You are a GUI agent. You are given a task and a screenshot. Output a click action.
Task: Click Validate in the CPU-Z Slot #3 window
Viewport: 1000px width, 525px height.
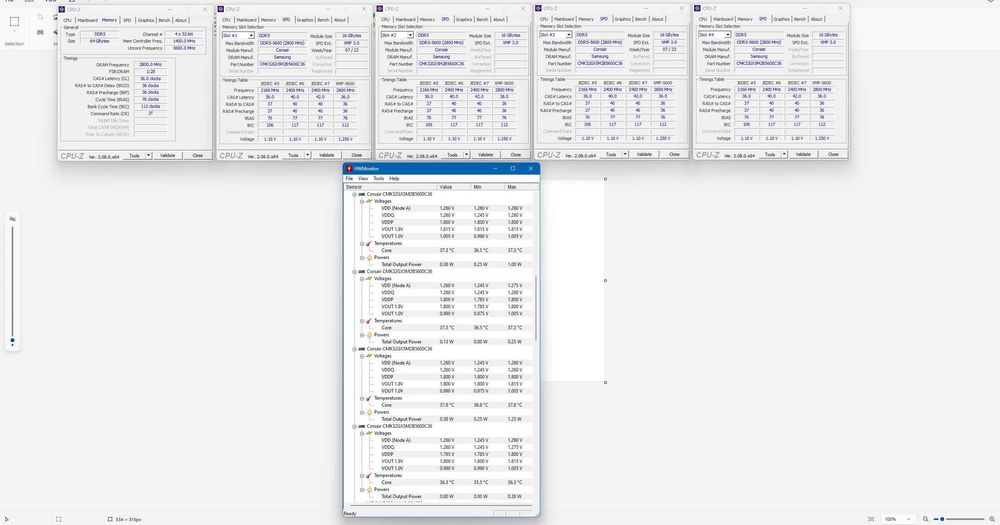[x=644, y=154]
